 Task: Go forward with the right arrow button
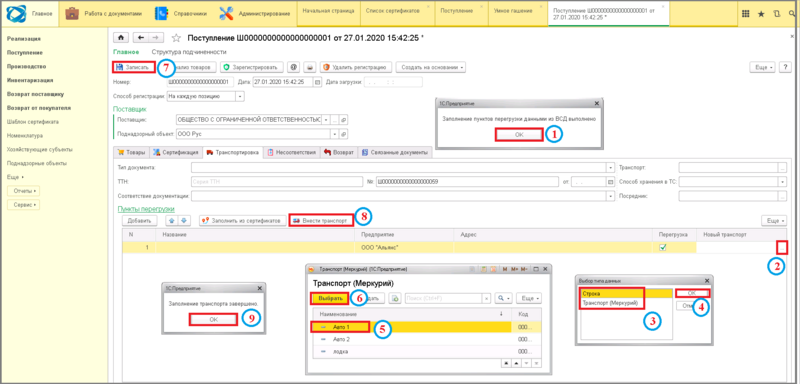[x=156, y=38]
